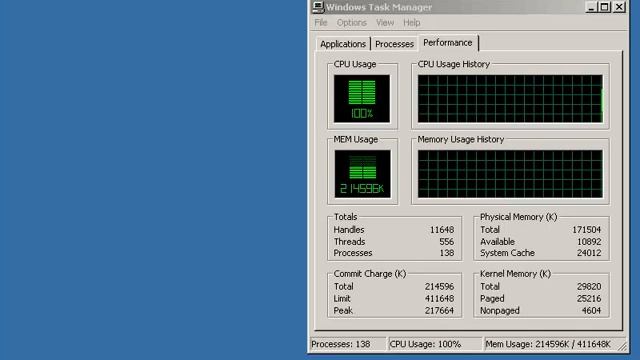
Task: Click Kernel Memory Total value 29820
Action: pyautogui.click(x=589, y=287)
